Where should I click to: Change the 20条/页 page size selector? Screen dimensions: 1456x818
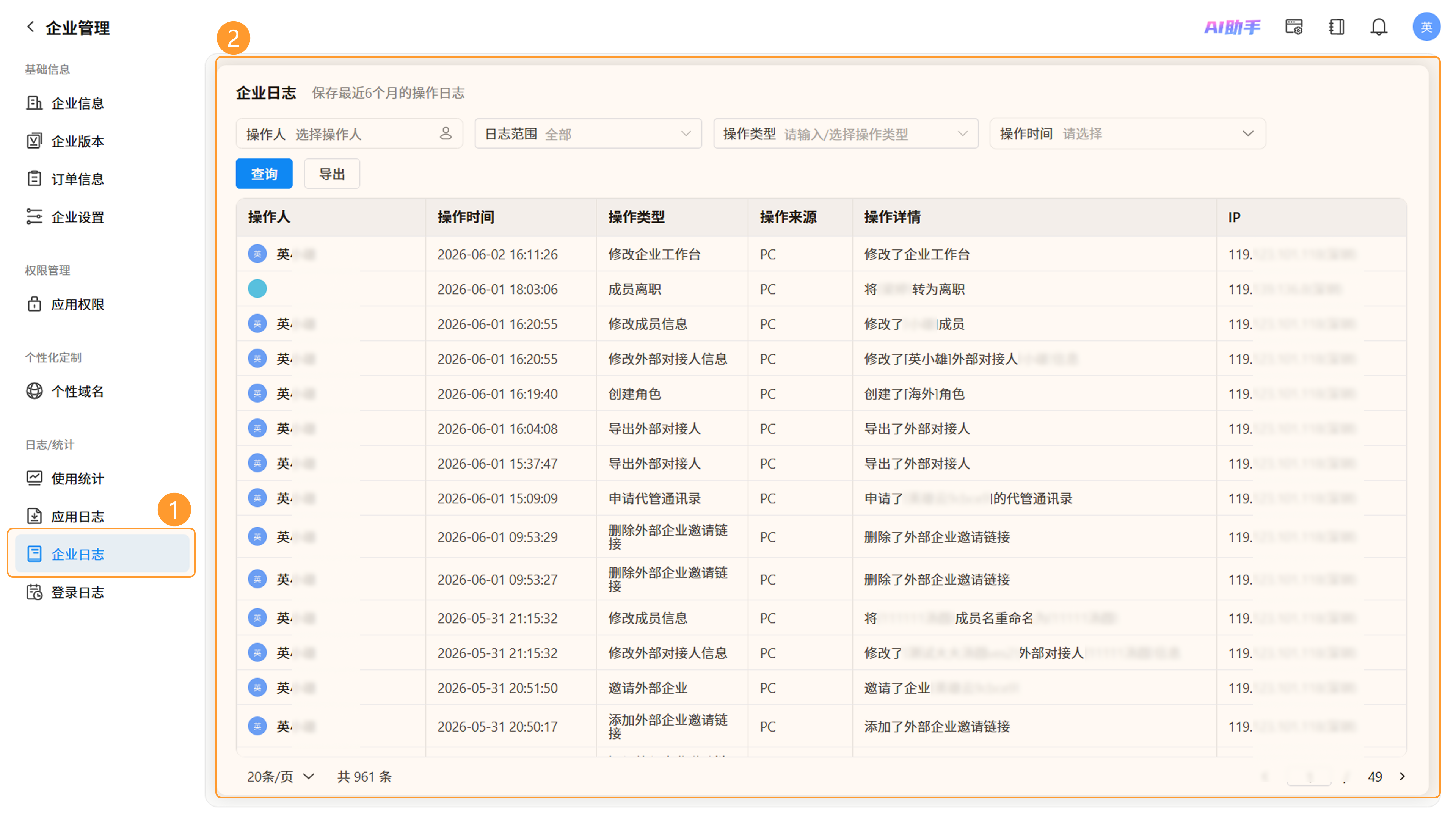280,776
